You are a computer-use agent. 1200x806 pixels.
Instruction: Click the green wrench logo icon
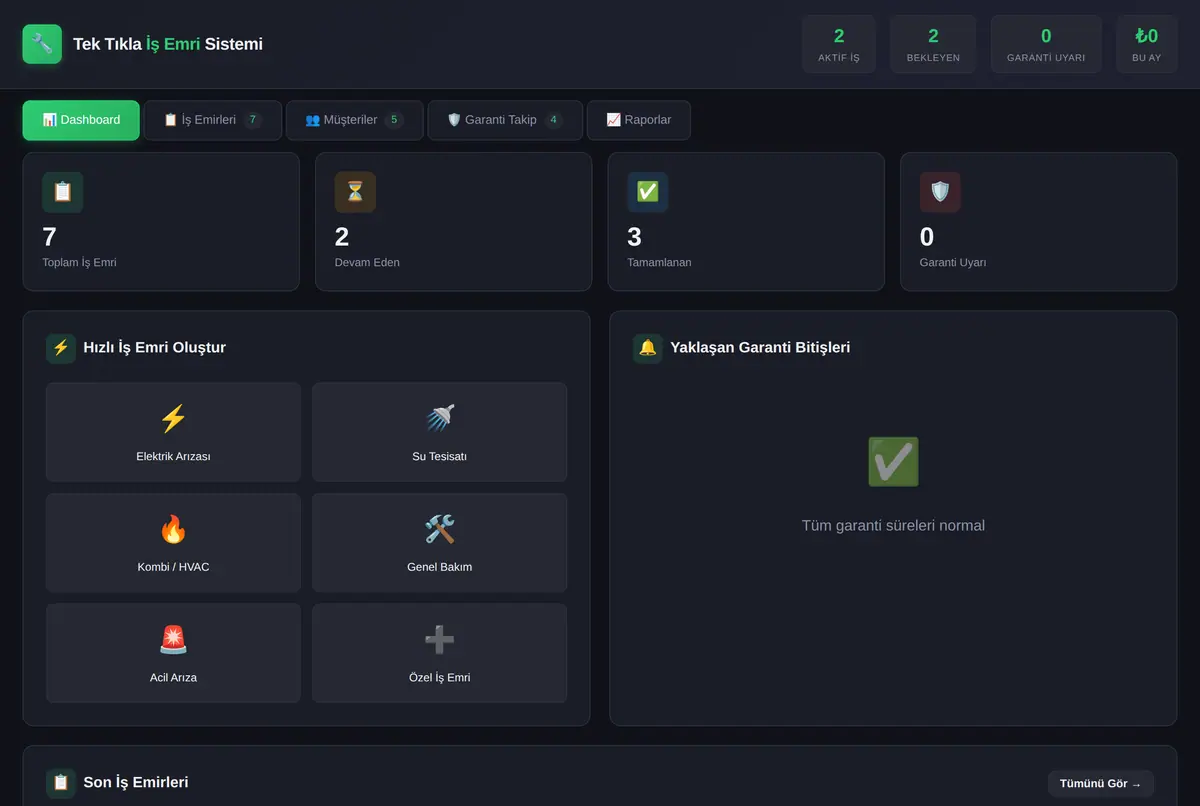click(x=42, y=44)
